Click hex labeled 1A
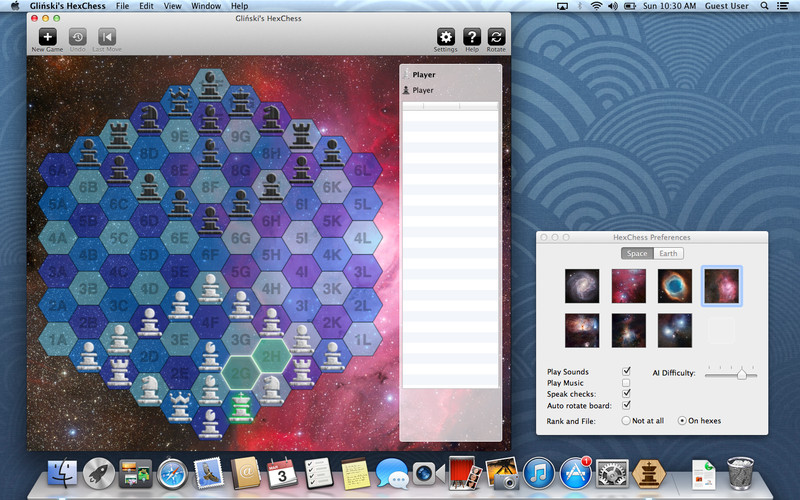This screenshot has height=500, width=800. [58, 339]
